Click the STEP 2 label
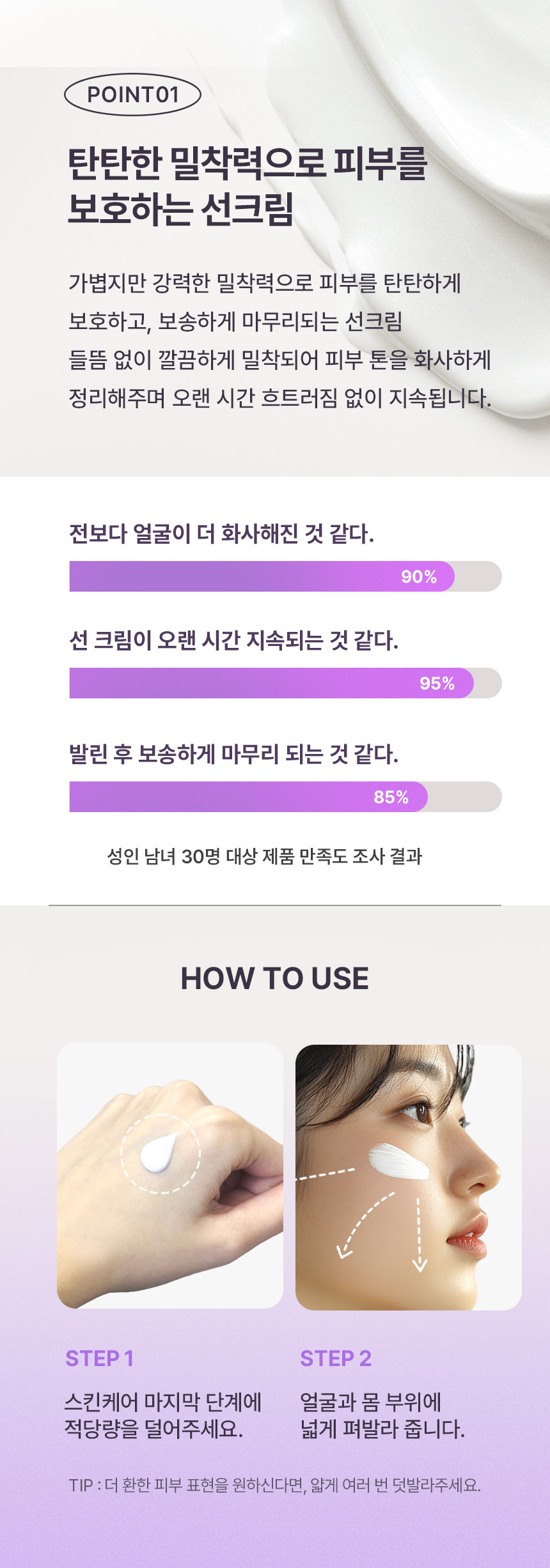This screenshot has height=1568, width=550. point(336,1358)
